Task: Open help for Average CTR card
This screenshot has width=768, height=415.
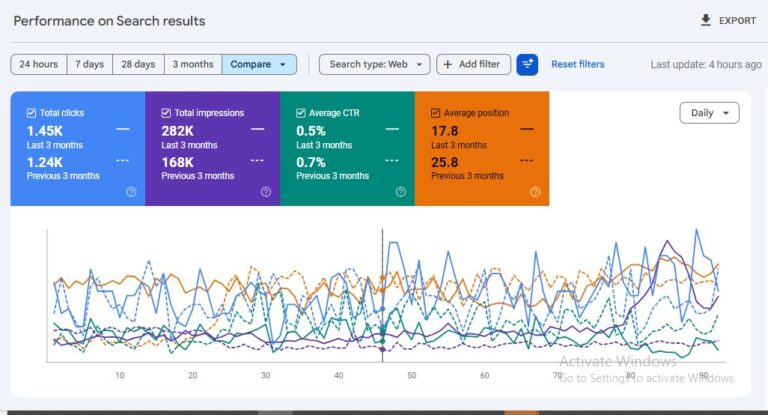Action: (400, 192)
